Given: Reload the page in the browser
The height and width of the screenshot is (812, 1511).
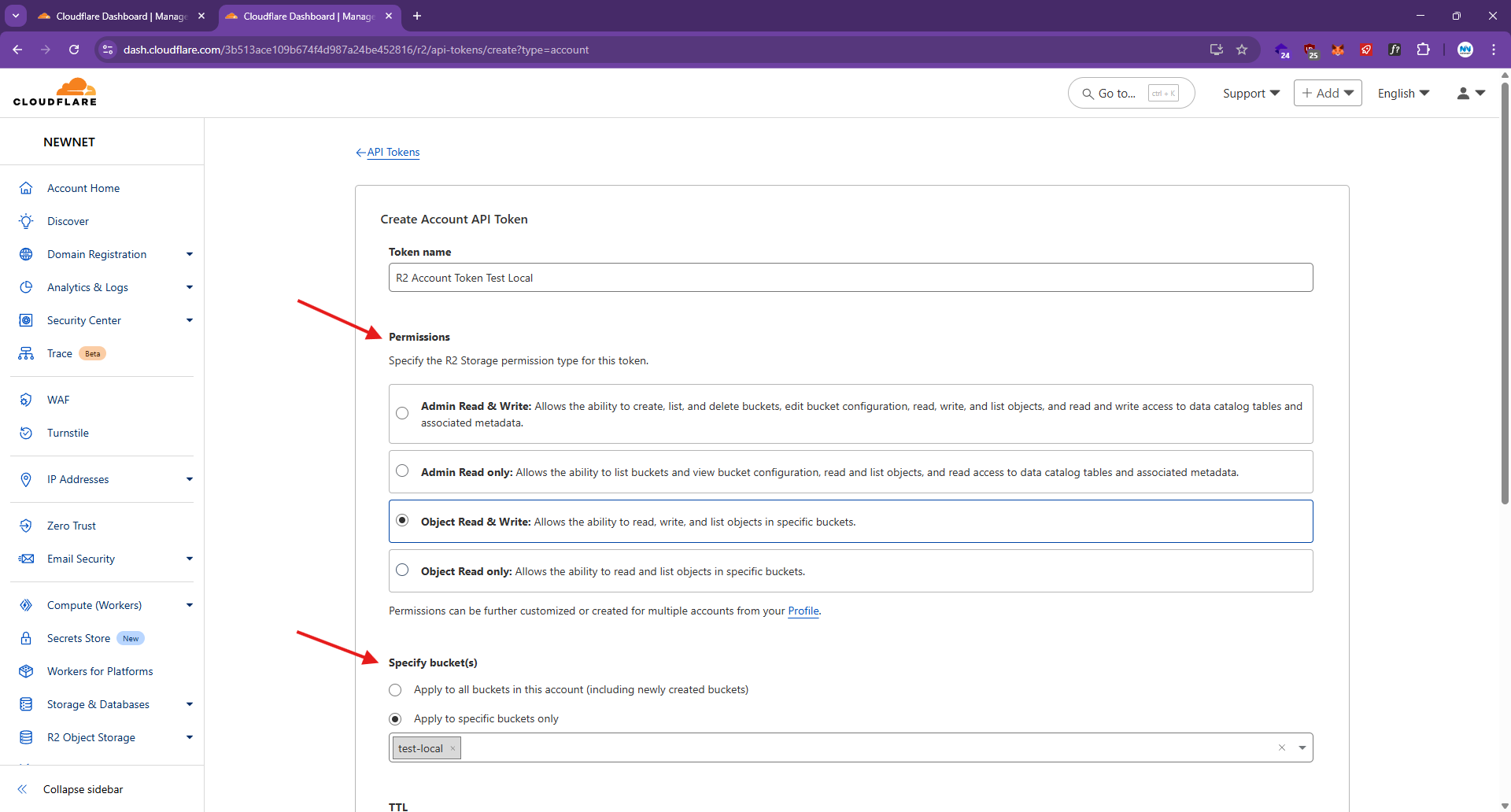Looking at the screenshot, I should point(74,50).
